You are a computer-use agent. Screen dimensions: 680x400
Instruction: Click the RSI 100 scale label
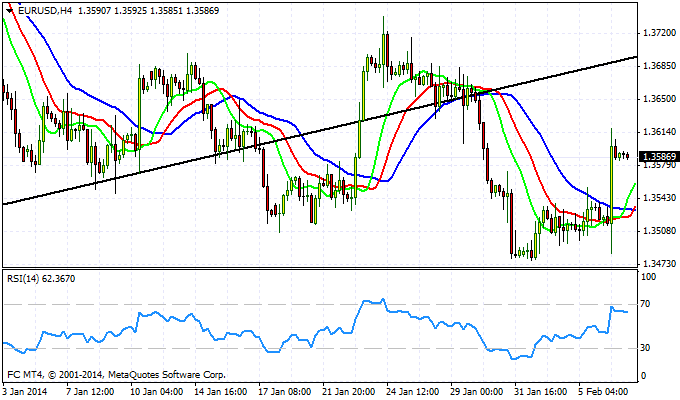click(x=648, y=277)
